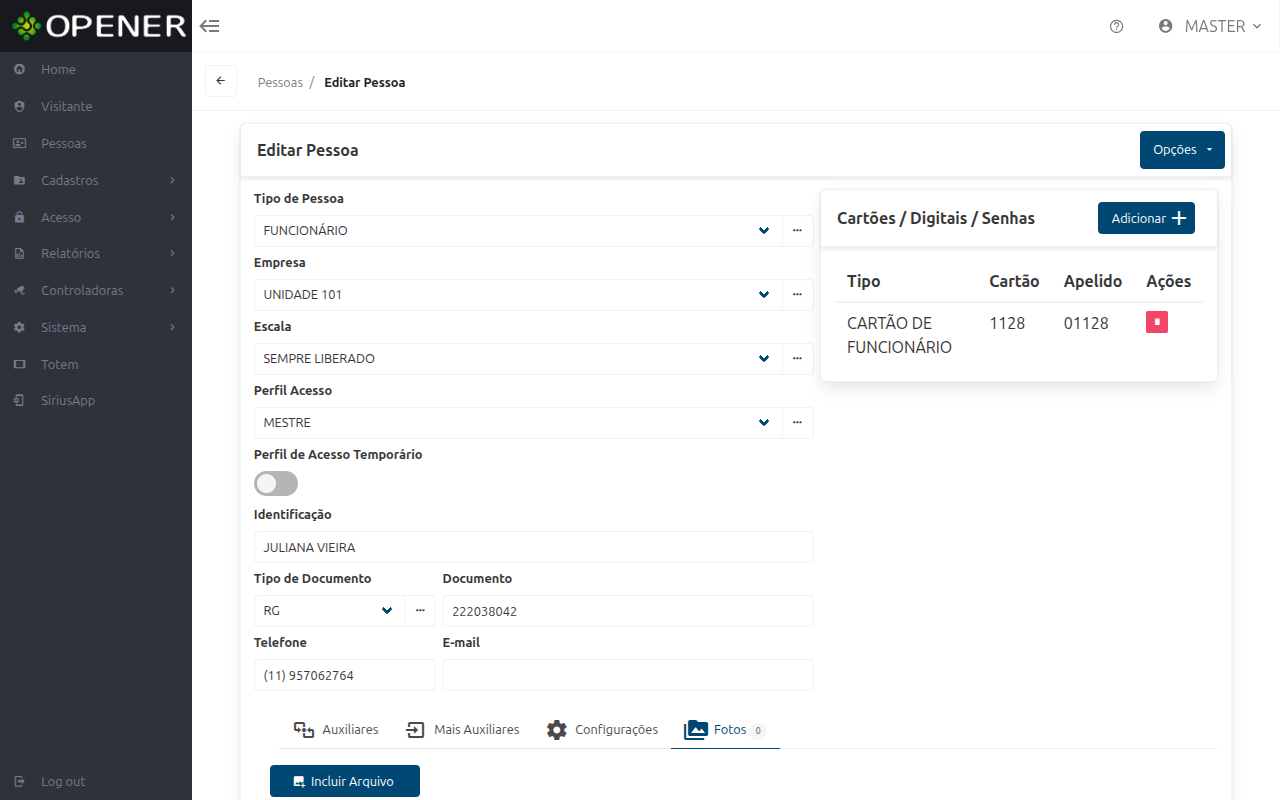Click the SiriusApp icon in sidebar
This screenshot has width=1280, height=800.
click(19, 401)
